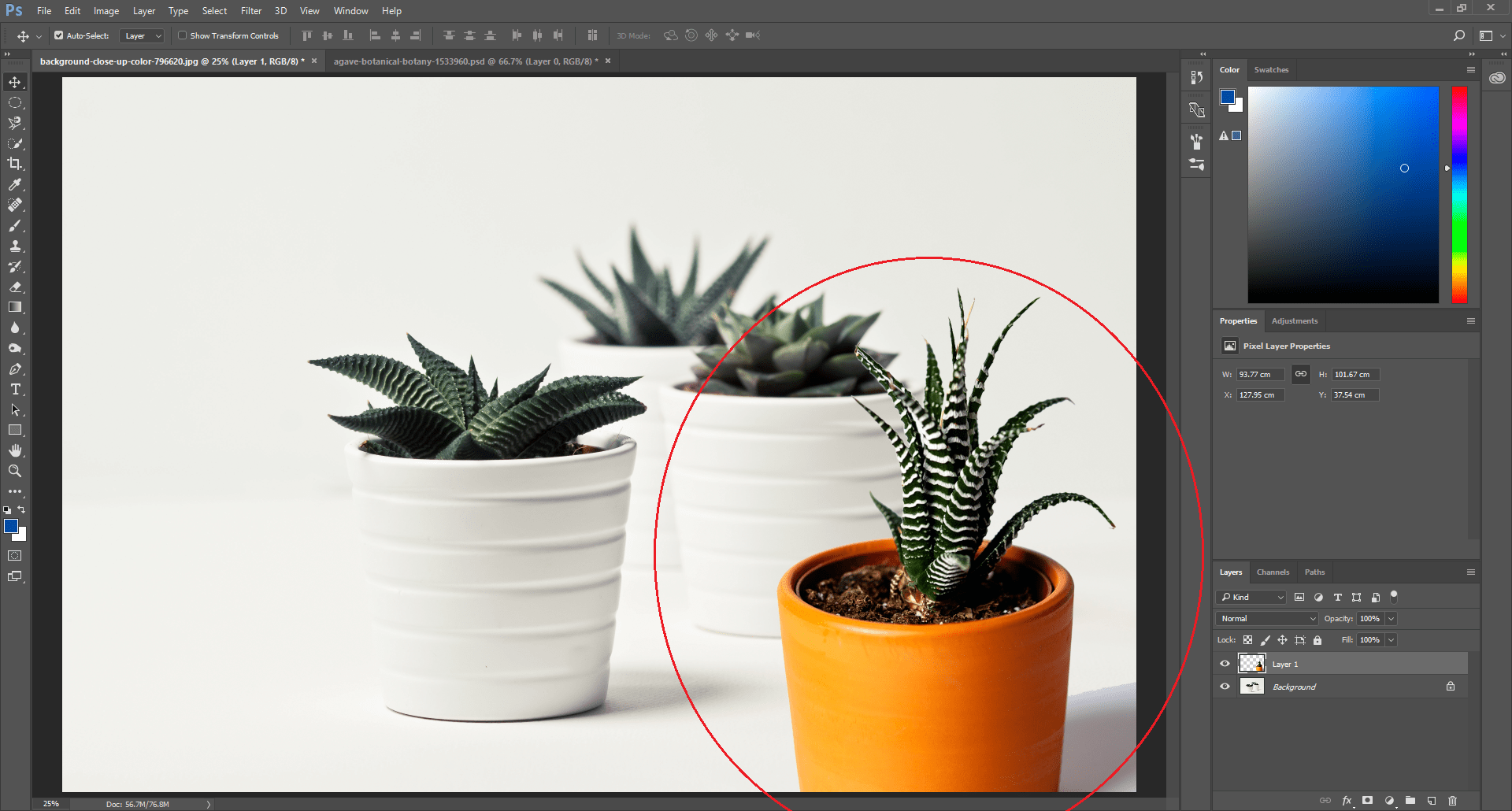
Task: Select the Lasso tool in toolbar
Action: pos(15,123)
